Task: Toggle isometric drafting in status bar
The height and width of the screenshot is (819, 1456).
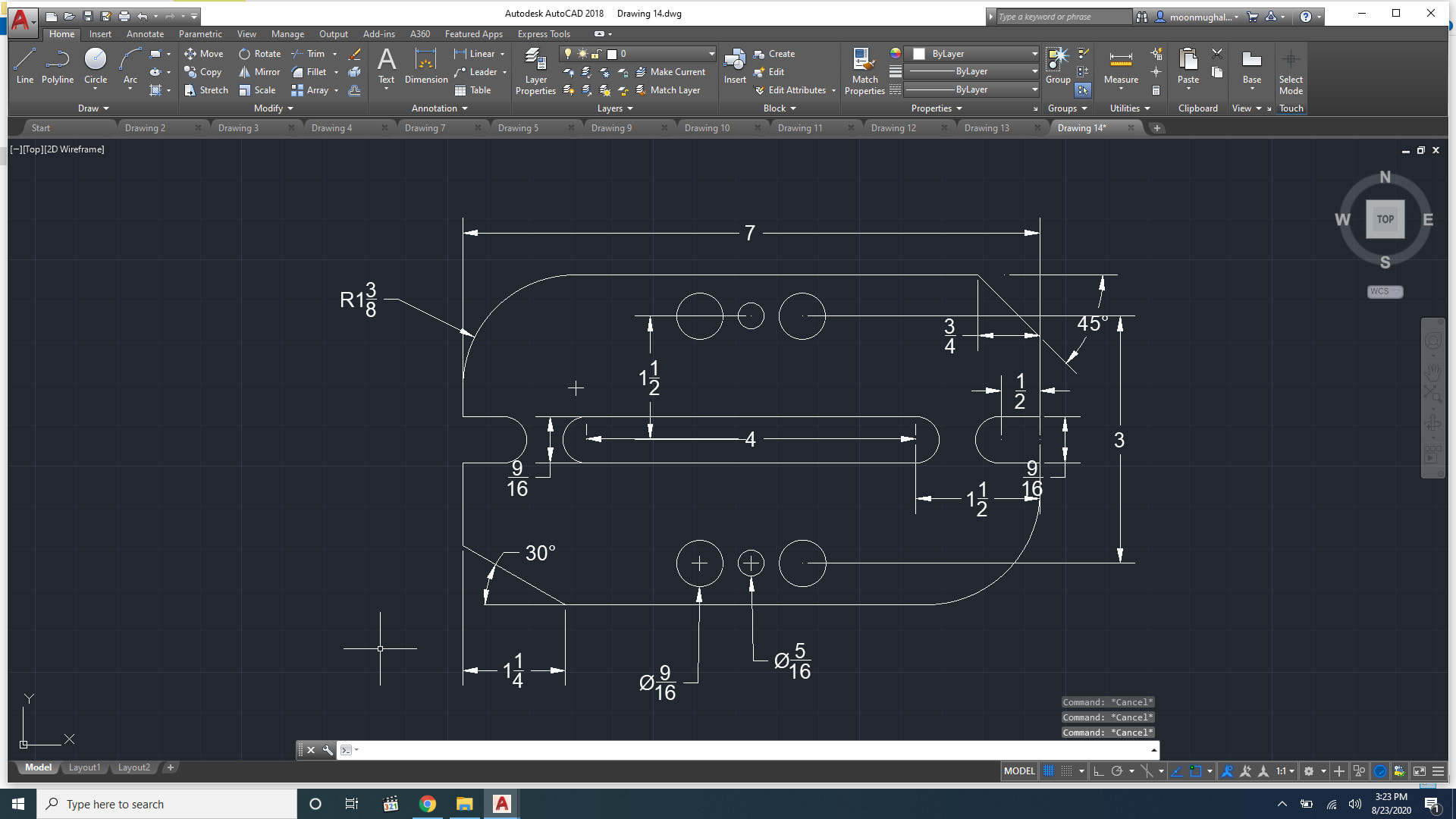Action: click(x=1147, y=771)
